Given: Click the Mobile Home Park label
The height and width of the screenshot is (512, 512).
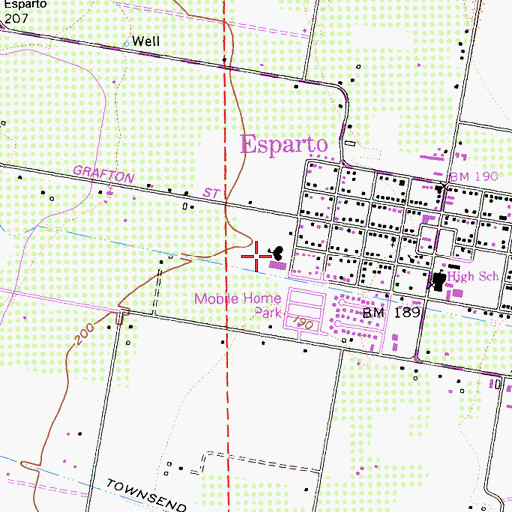Looking at the screenshot, I should tap(238, 305).
